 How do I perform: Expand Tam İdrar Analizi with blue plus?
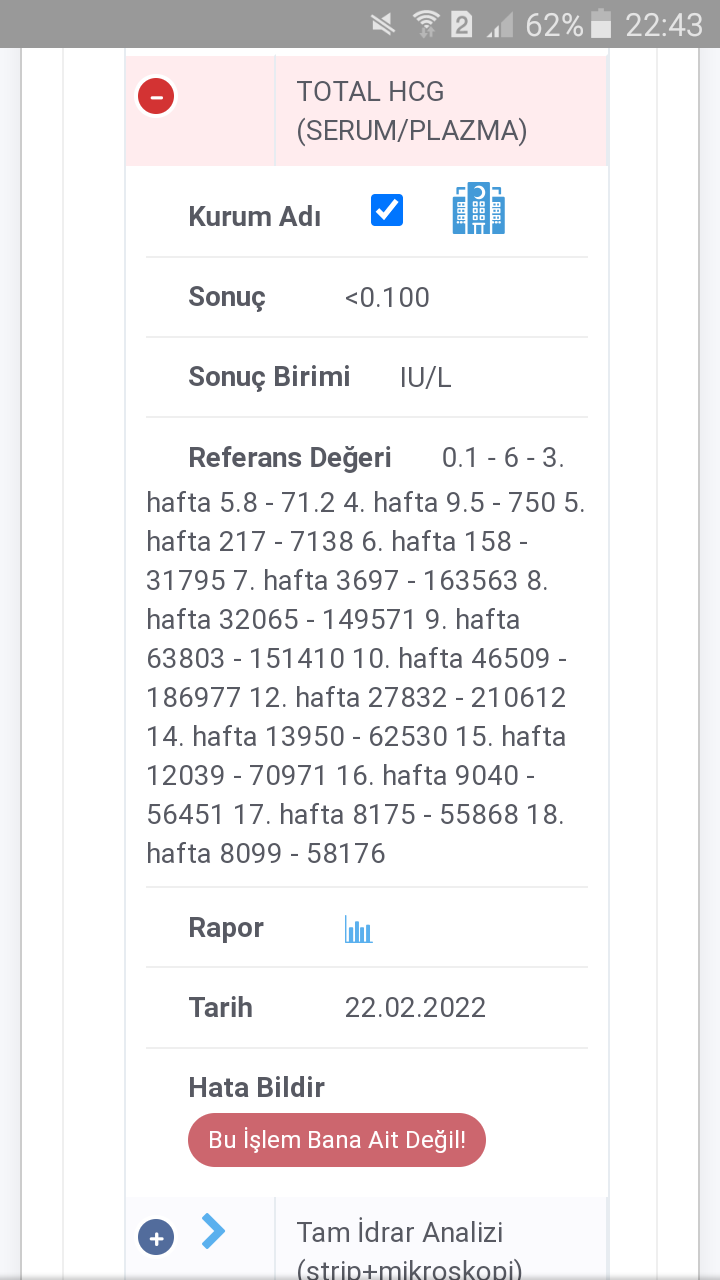[156, 1237]
